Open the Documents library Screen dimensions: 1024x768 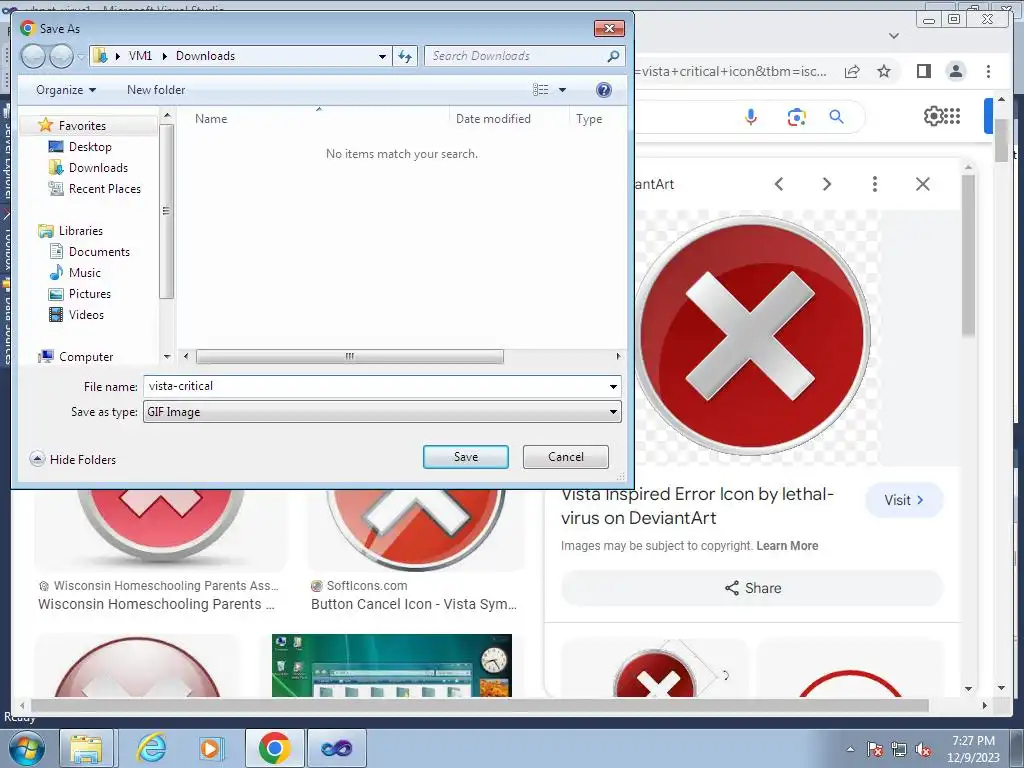(99, 251)
